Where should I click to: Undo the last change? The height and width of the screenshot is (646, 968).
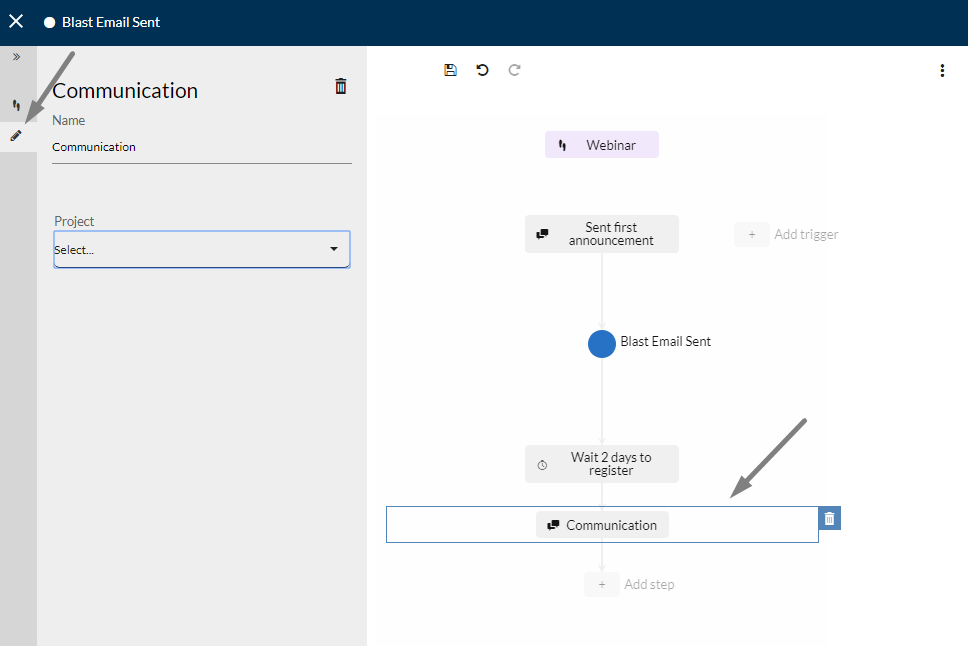click(483, 70)
